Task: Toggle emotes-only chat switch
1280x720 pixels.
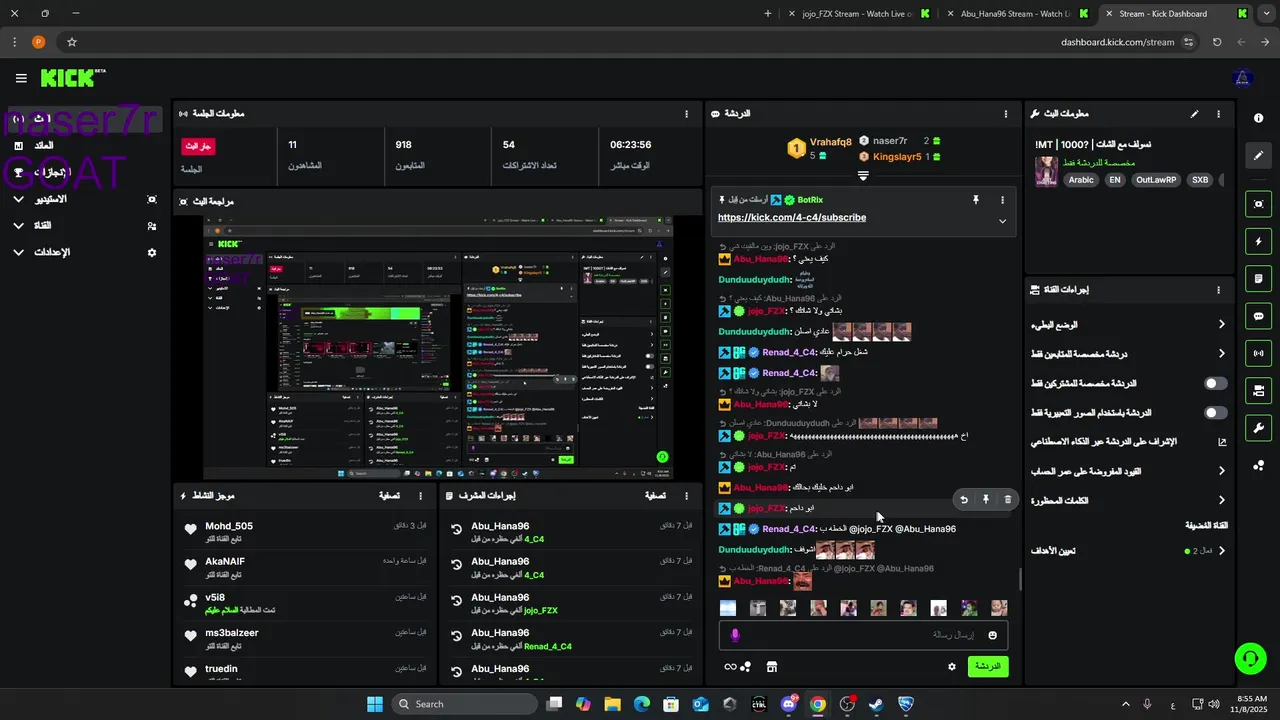Action: 1215,412
